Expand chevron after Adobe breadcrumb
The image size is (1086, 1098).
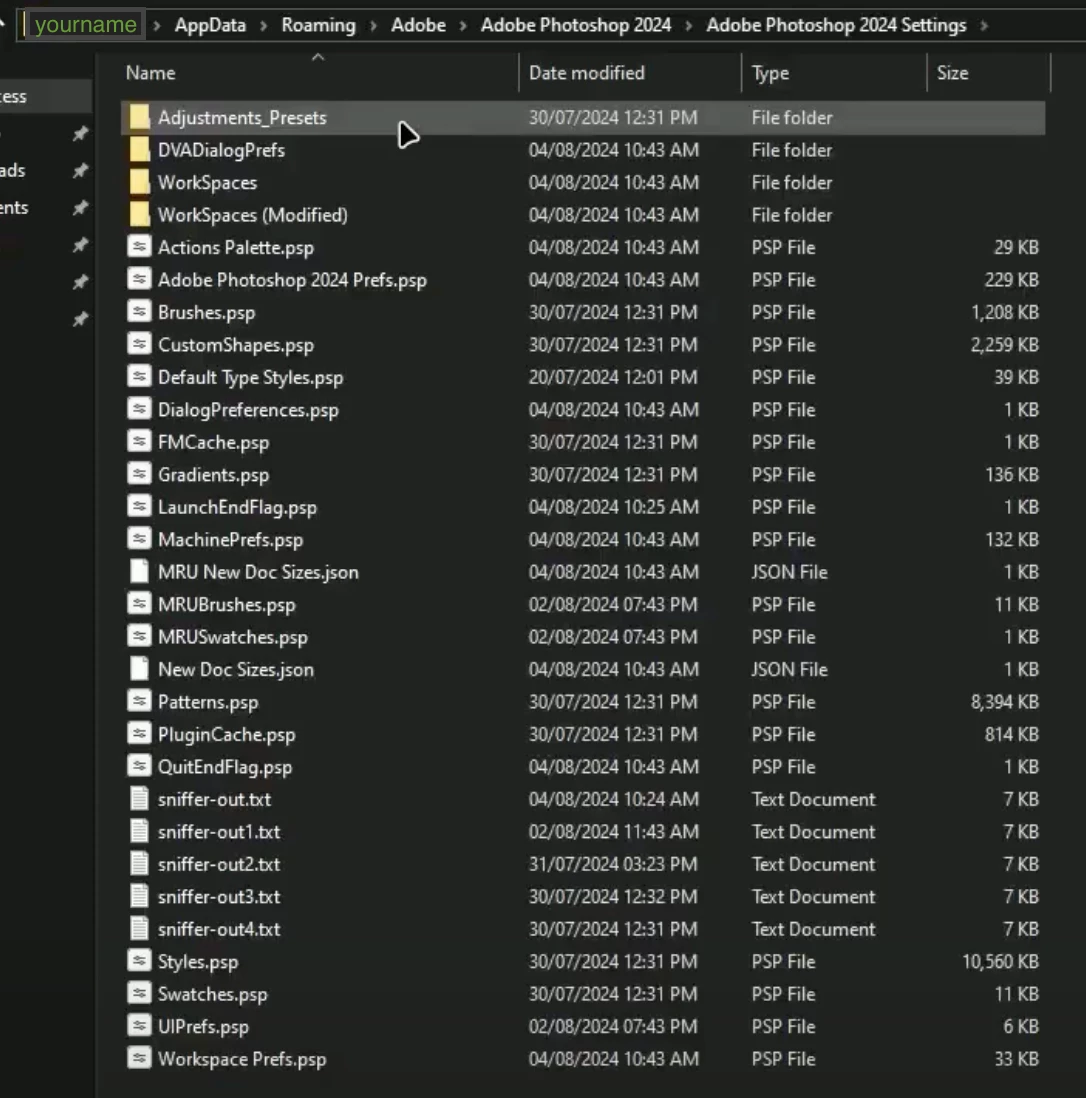463,25
